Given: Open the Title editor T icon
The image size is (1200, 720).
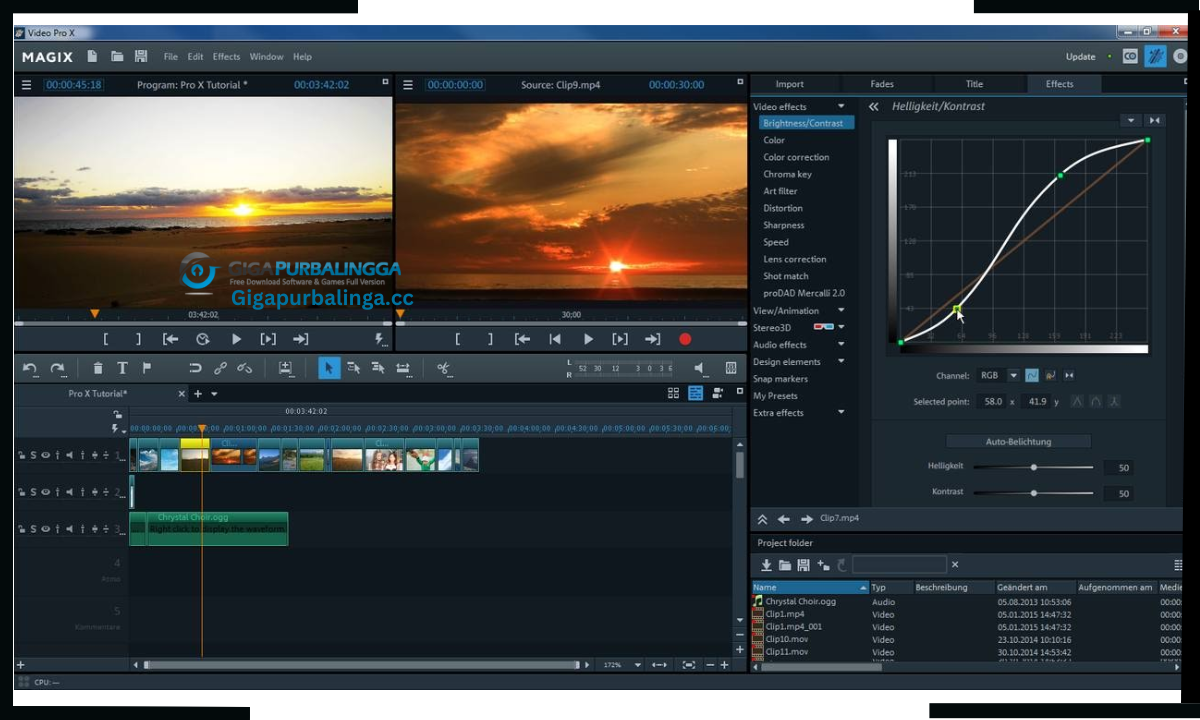Looking at the screenshot, I should pos(122,368).
